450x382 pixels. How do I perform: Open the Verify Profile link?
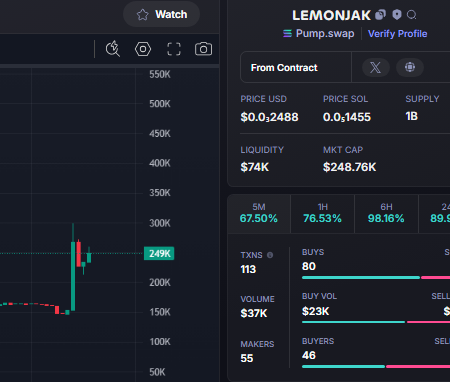point(397,34)
